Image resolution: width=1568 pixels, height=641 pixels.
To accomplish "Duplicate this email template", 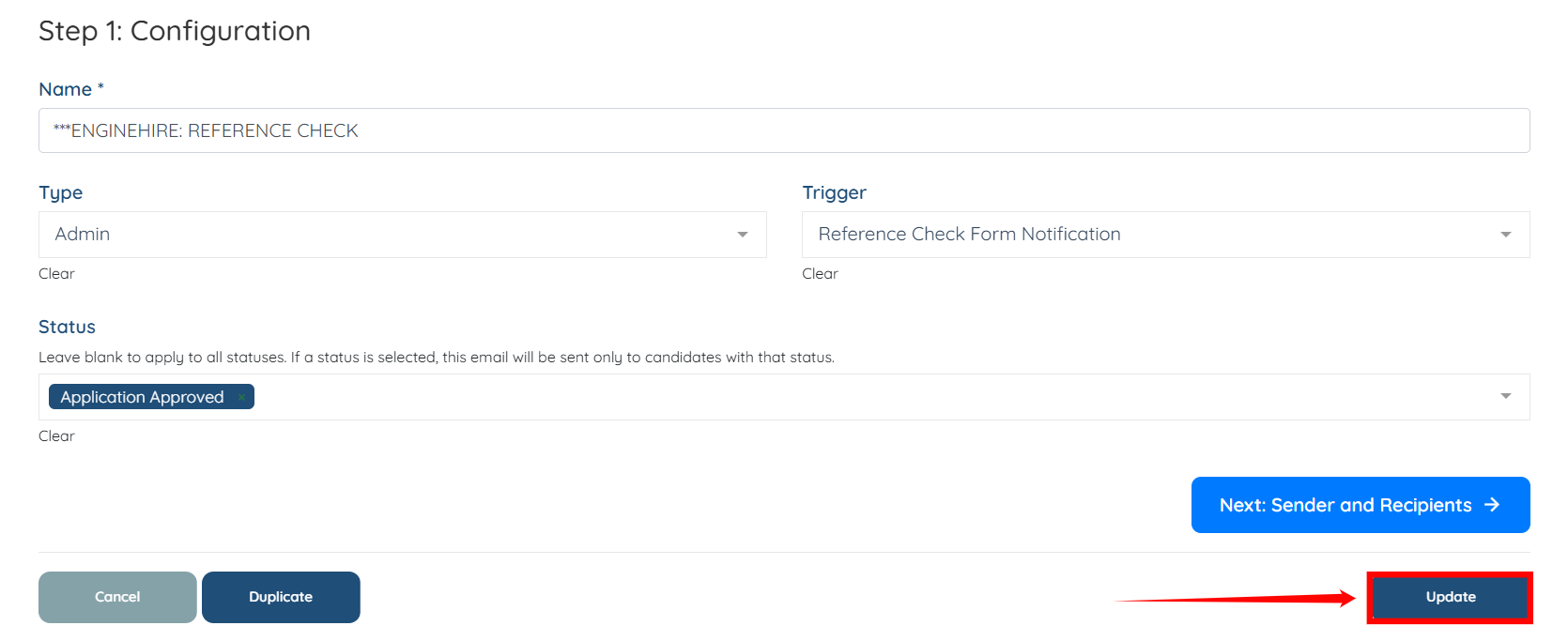I will pos(281,597).
